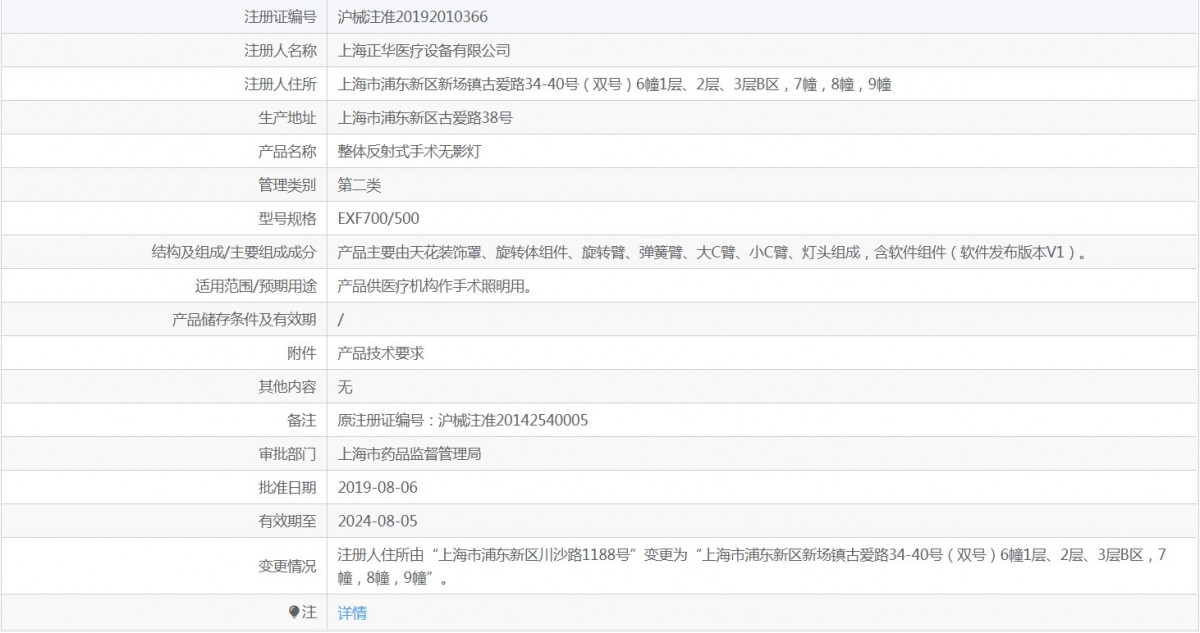Open the 详情 details link
Screen dimensions: 1200x633
pos(352,613)
